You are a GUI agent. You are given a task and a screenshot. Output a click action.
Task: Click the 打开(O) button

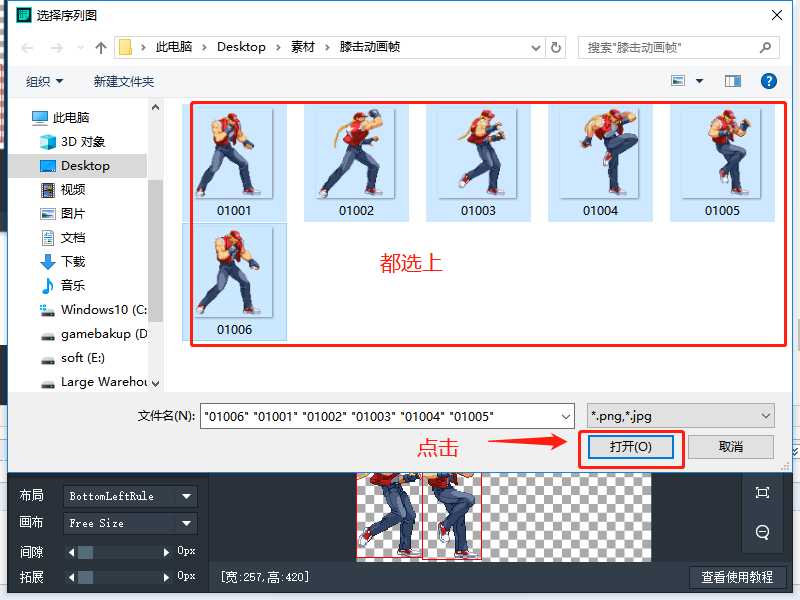click(x=631, y=447)
